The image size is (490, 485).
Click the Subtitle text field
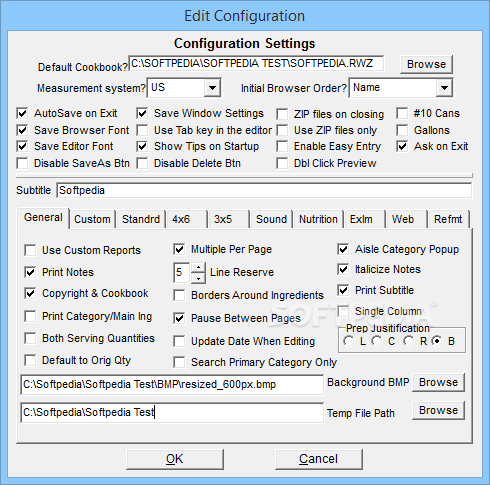264,190
